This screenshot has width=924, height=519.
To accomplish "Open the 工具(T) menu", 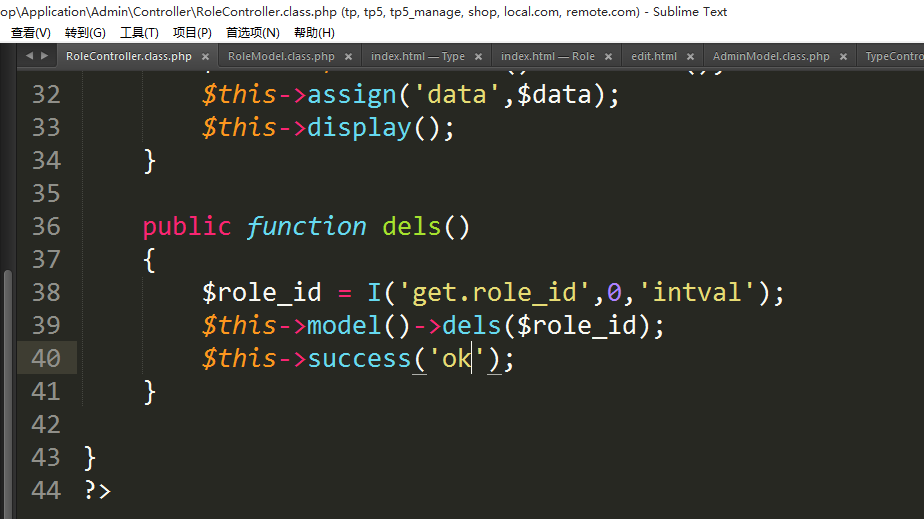I will coord(139,33).
